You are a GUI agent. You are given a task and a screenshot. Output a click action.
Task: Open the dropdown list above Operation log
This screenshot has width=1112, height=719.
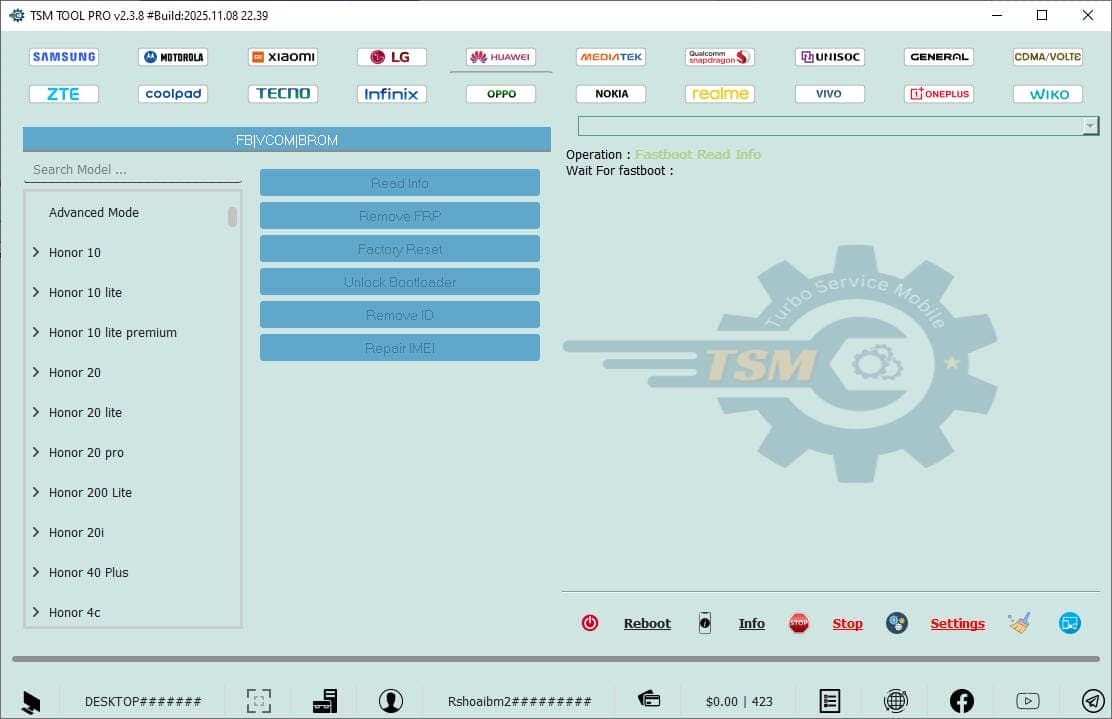[1091, 125]
